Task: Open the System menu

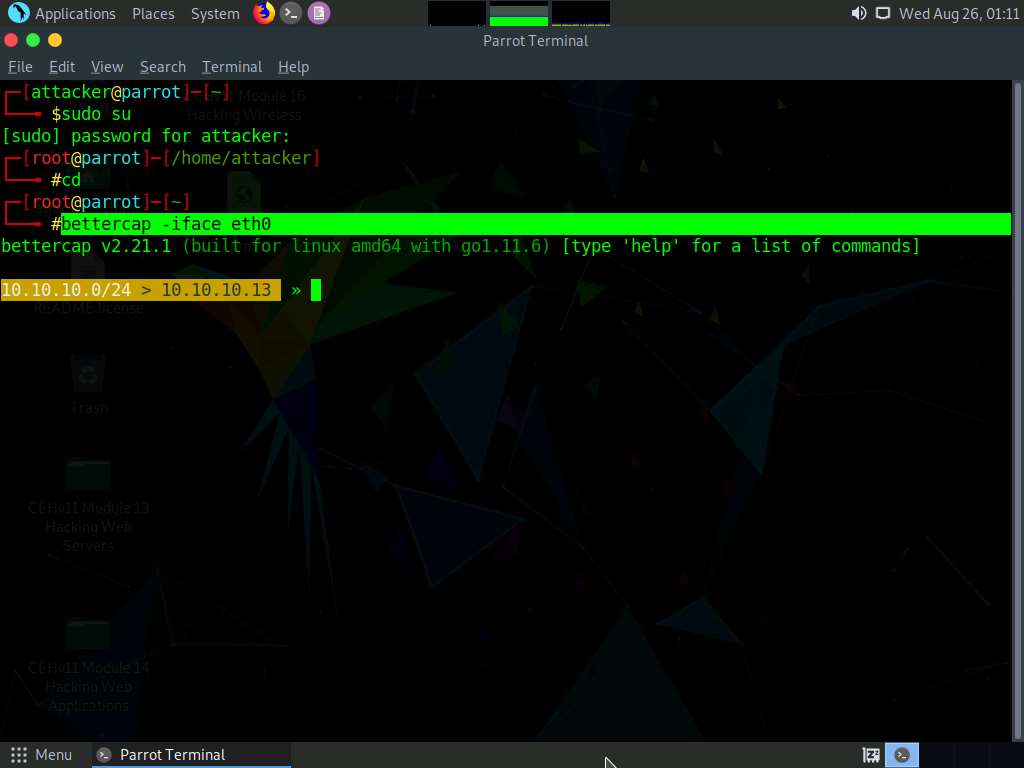Action: pos(215,14)
